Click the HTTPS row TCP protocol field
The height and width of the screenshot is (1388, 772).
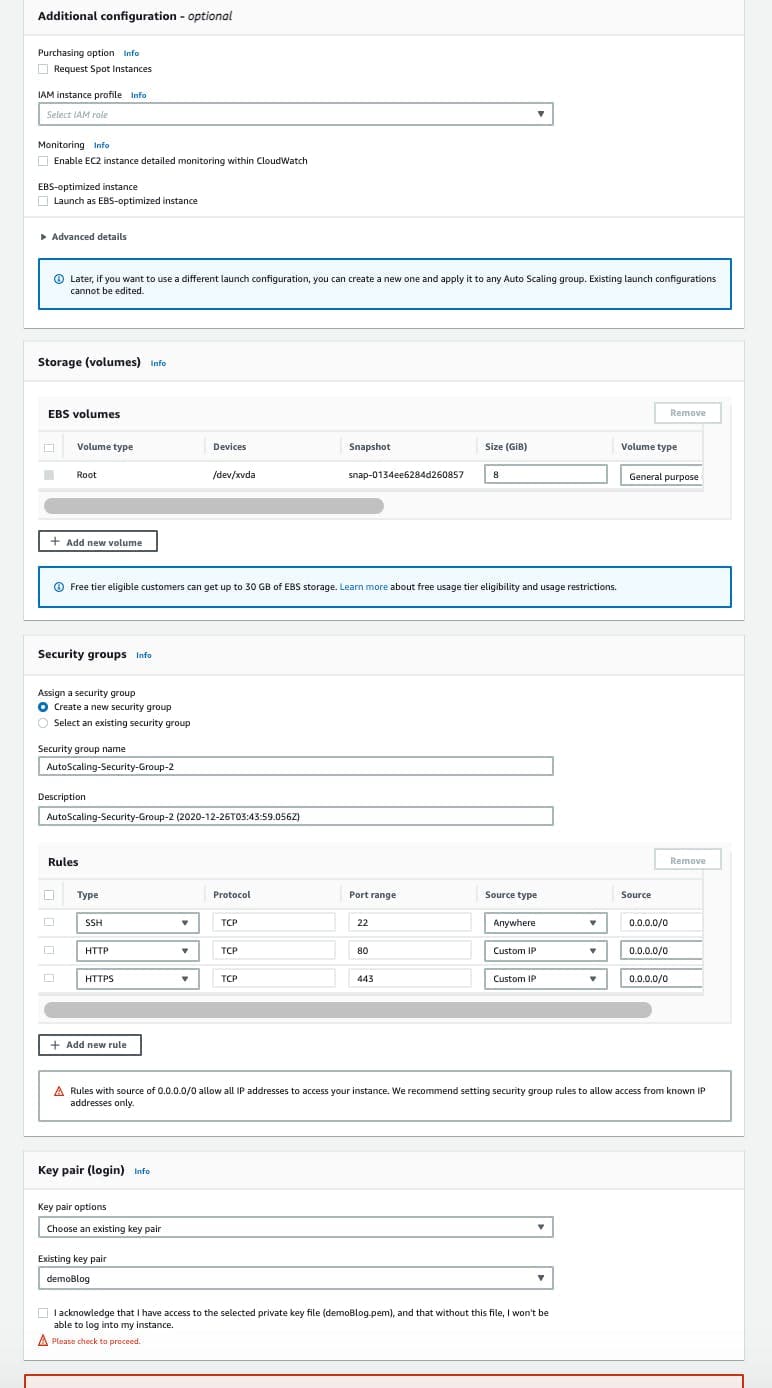274,979
